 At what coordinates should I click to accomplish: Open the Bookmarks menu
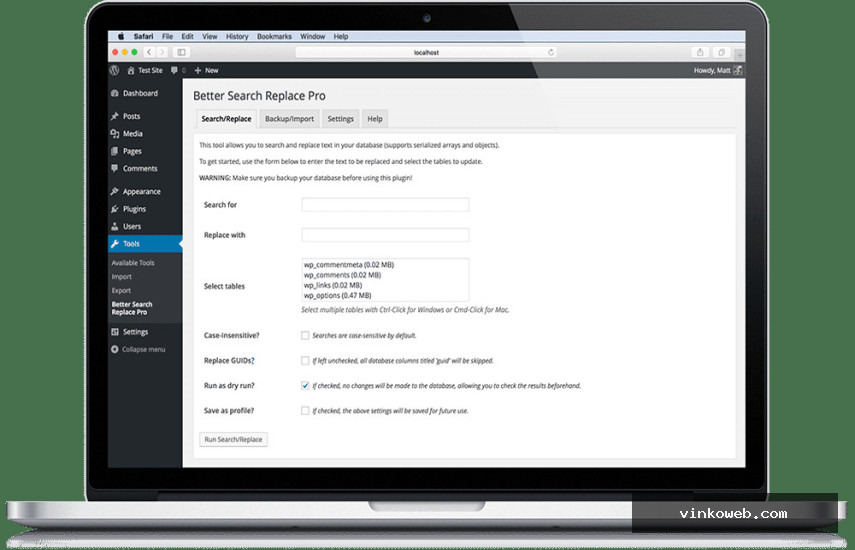[x=274, y=37]
